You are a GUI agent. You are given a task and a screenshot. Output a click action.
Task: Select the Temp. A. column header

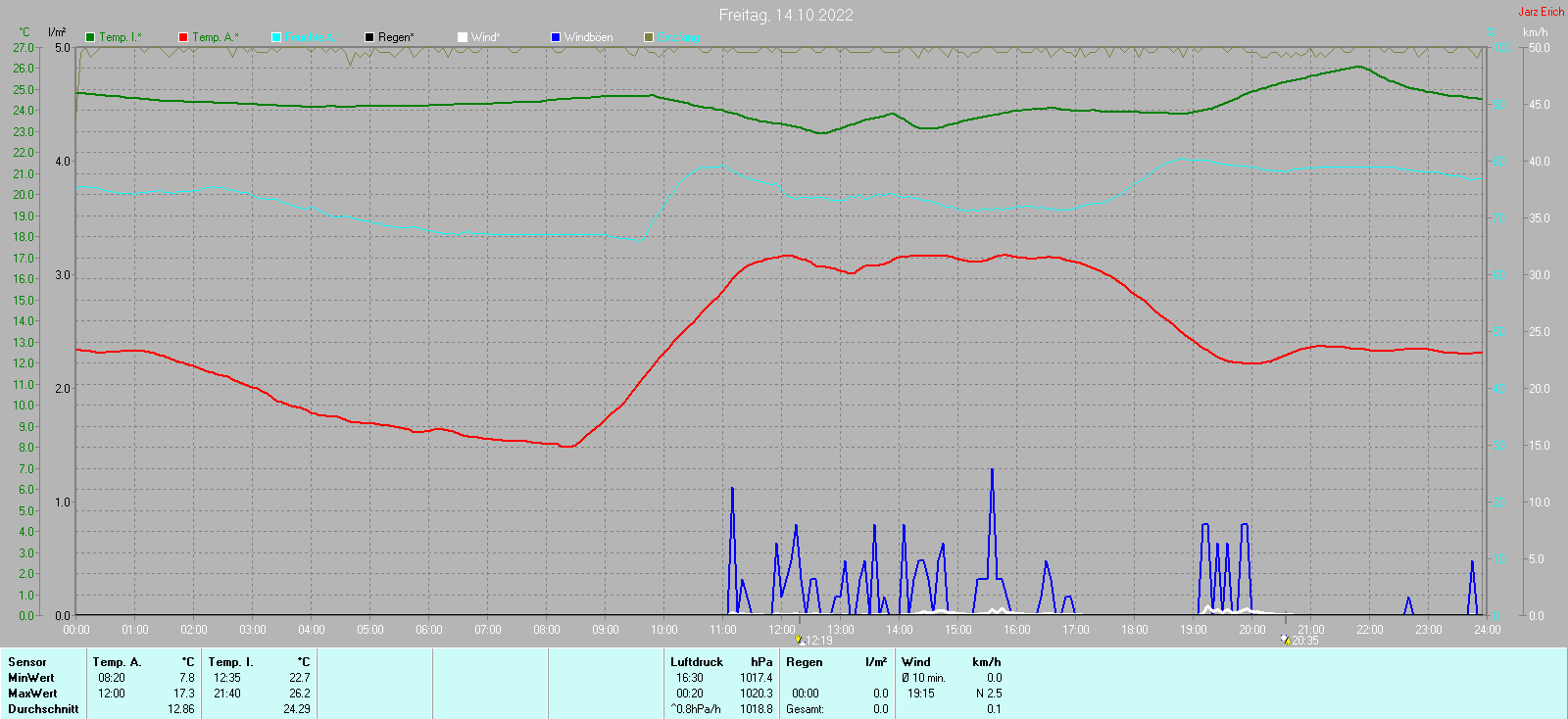click(117, 662)
